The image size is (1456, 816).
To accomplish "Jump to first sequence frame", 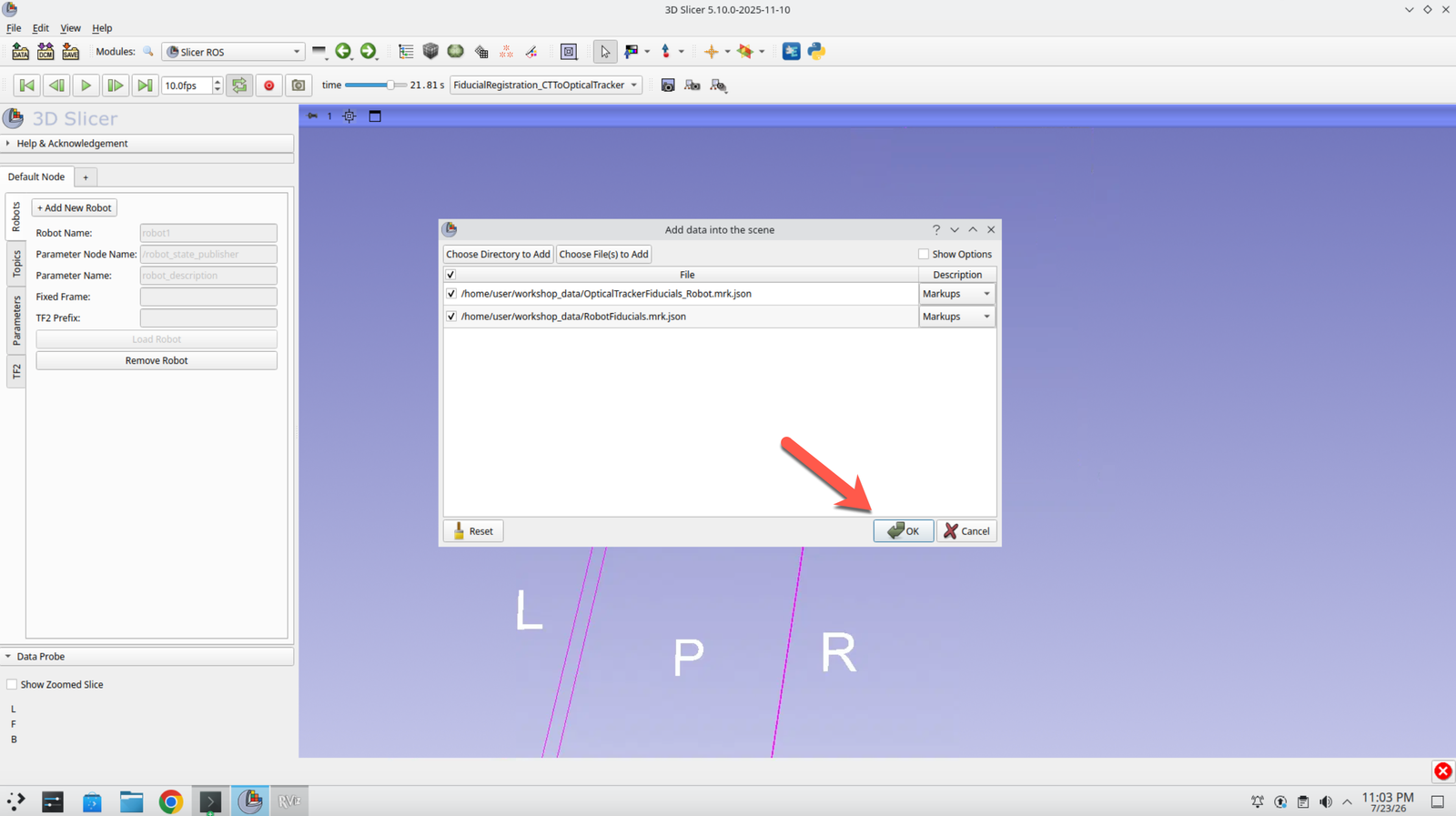I will coord(27,86).
